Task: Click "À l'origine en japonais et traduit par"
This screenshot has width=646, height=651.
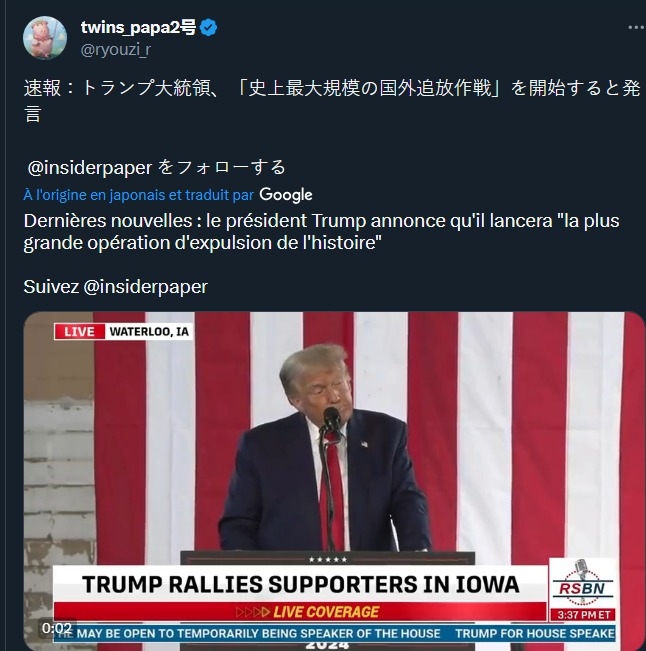Action: click(x=138, y=195)
